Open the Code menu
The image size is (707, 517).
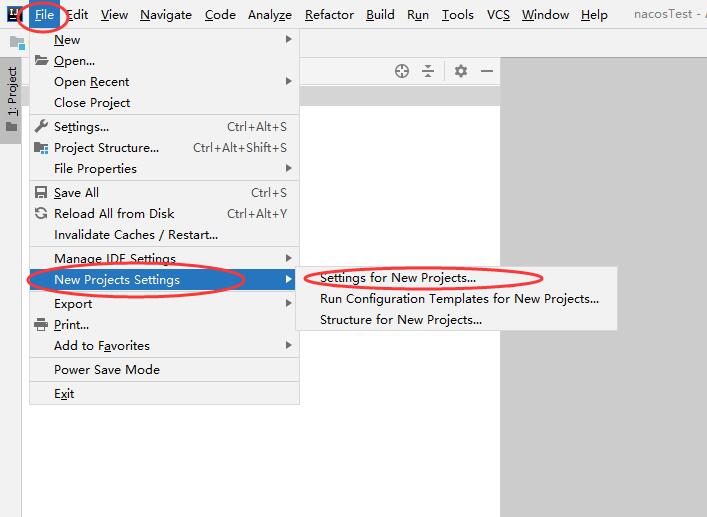pos(220,15)
